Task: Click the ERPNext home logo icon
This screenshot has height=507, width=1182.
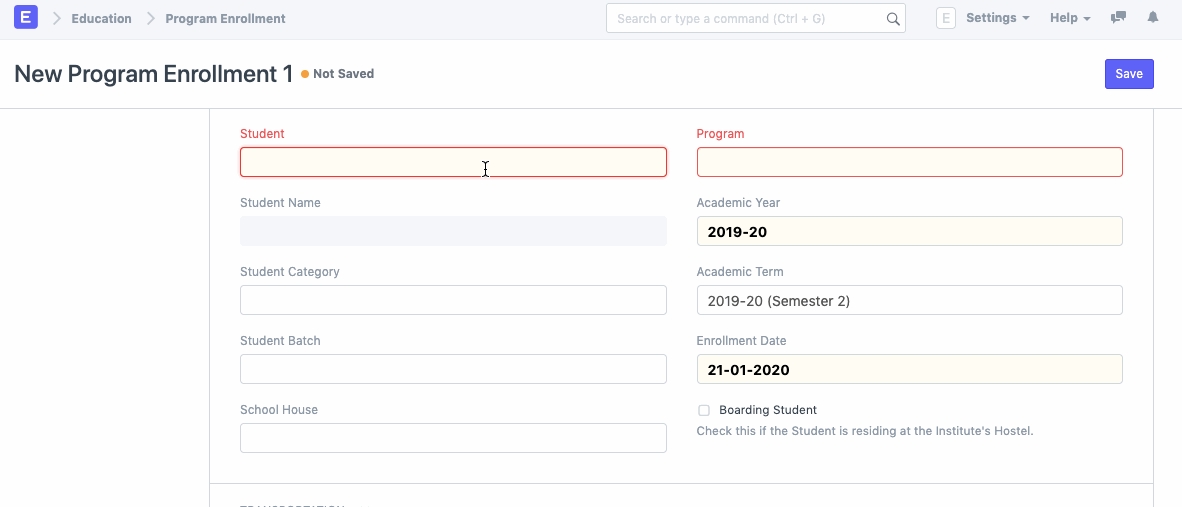Action: tap(26, 18)
